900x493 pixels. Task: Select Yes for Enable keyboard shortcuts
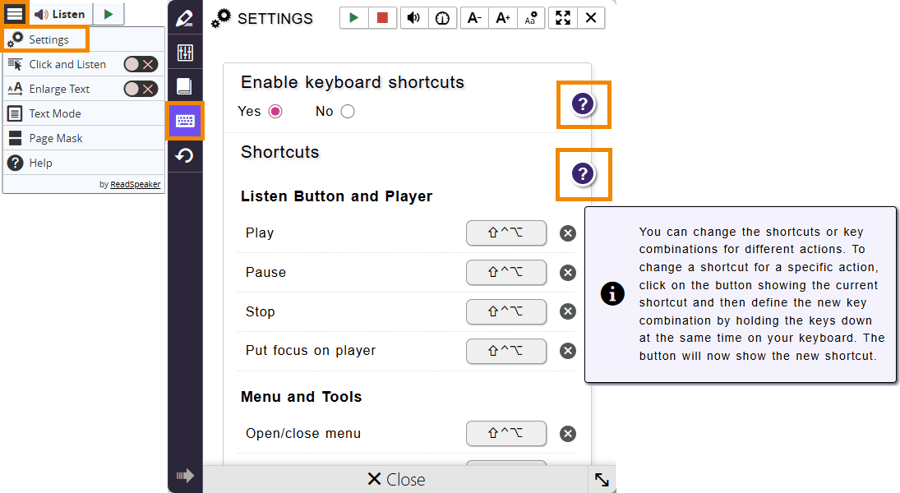tap(275, 111)
